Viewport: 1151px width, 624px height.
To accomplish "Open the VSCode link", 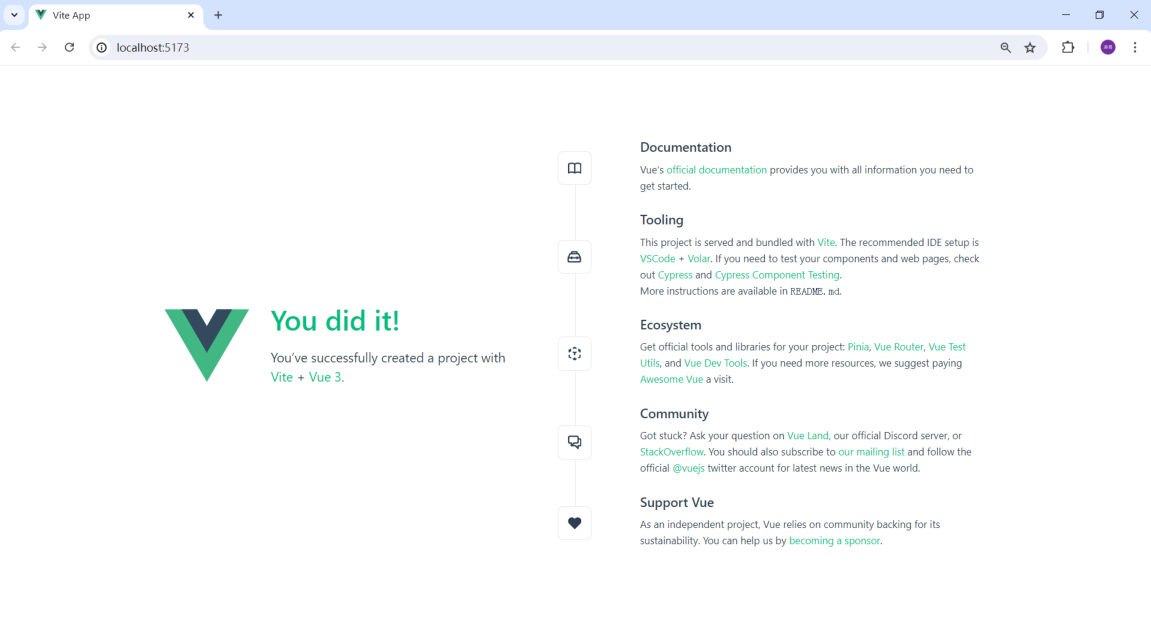I will pyautogui.click(x=657, y=258).
